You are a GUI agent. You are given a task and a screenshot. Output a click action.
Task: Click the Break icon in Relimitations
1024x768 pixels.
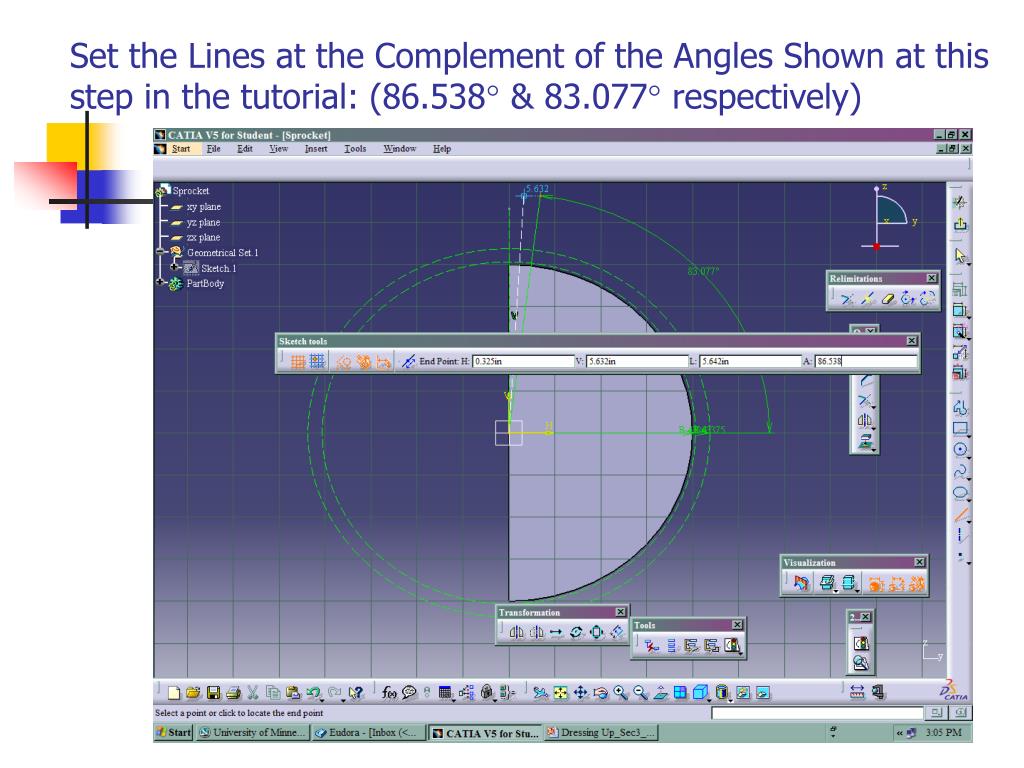[868, 298]
